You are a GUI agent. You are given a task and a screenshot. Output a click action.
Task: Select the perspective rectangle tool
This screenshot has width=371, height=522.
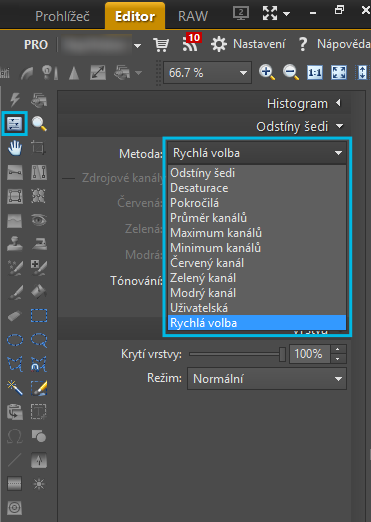15,196
